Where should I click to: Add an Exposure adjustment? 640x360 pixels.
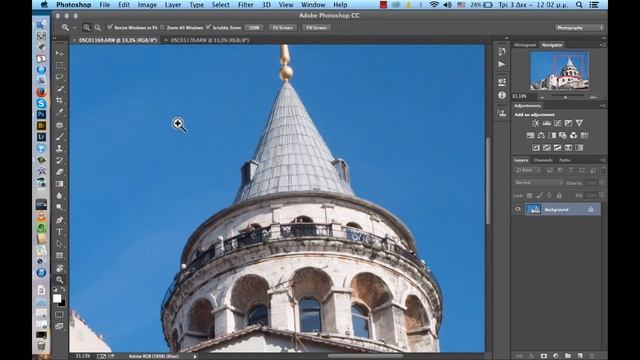point(568,123)
